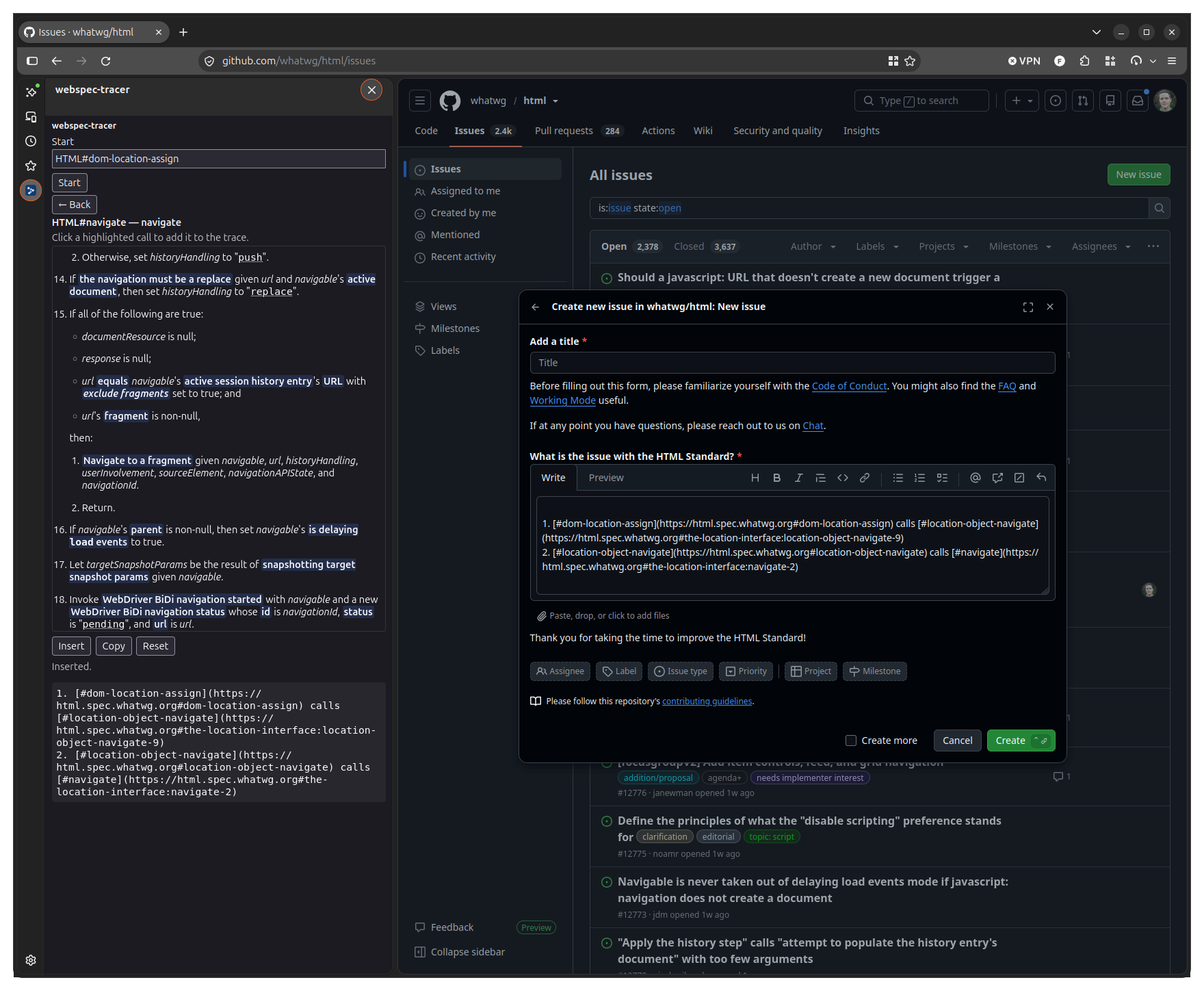The image size is (1204, 991).
Task: Reload the page
Action: (x=106, y=61)
